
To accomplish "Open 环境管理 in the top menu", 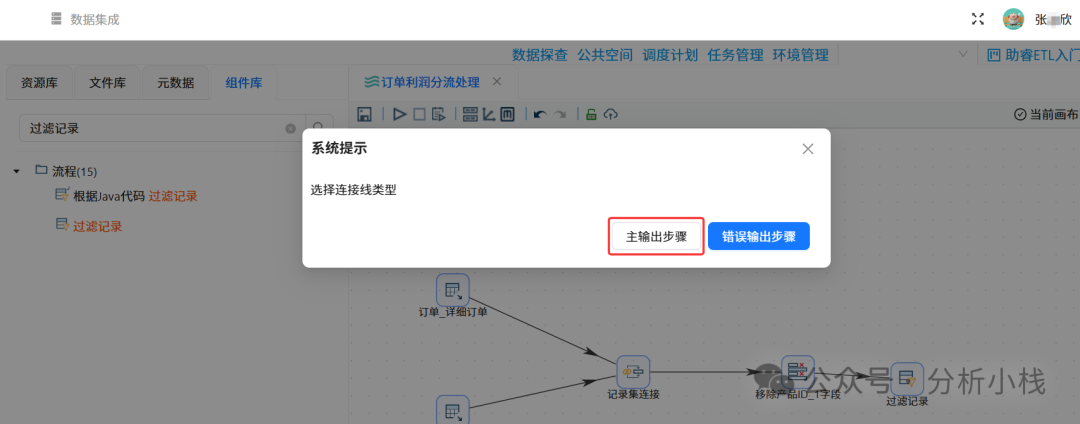I will (800, 55).
